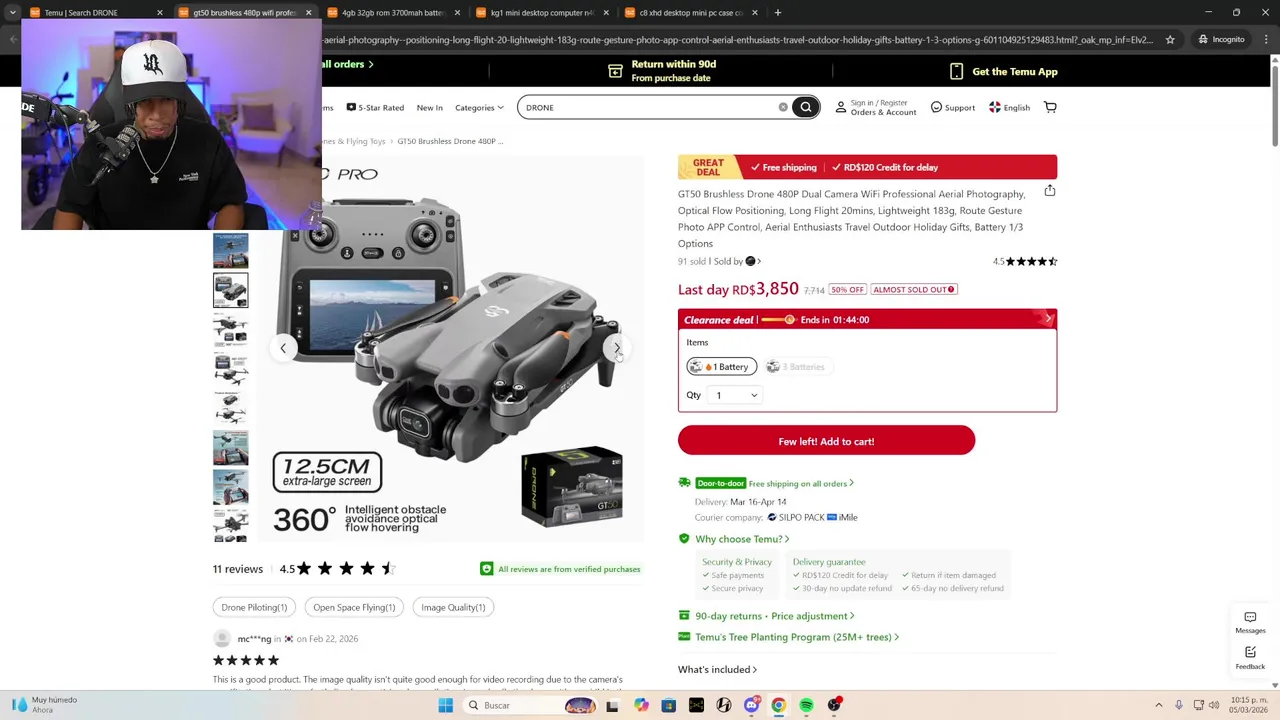Change language from English
The height and width of the screenshot is (720, 1280).
pos(1009,107)
